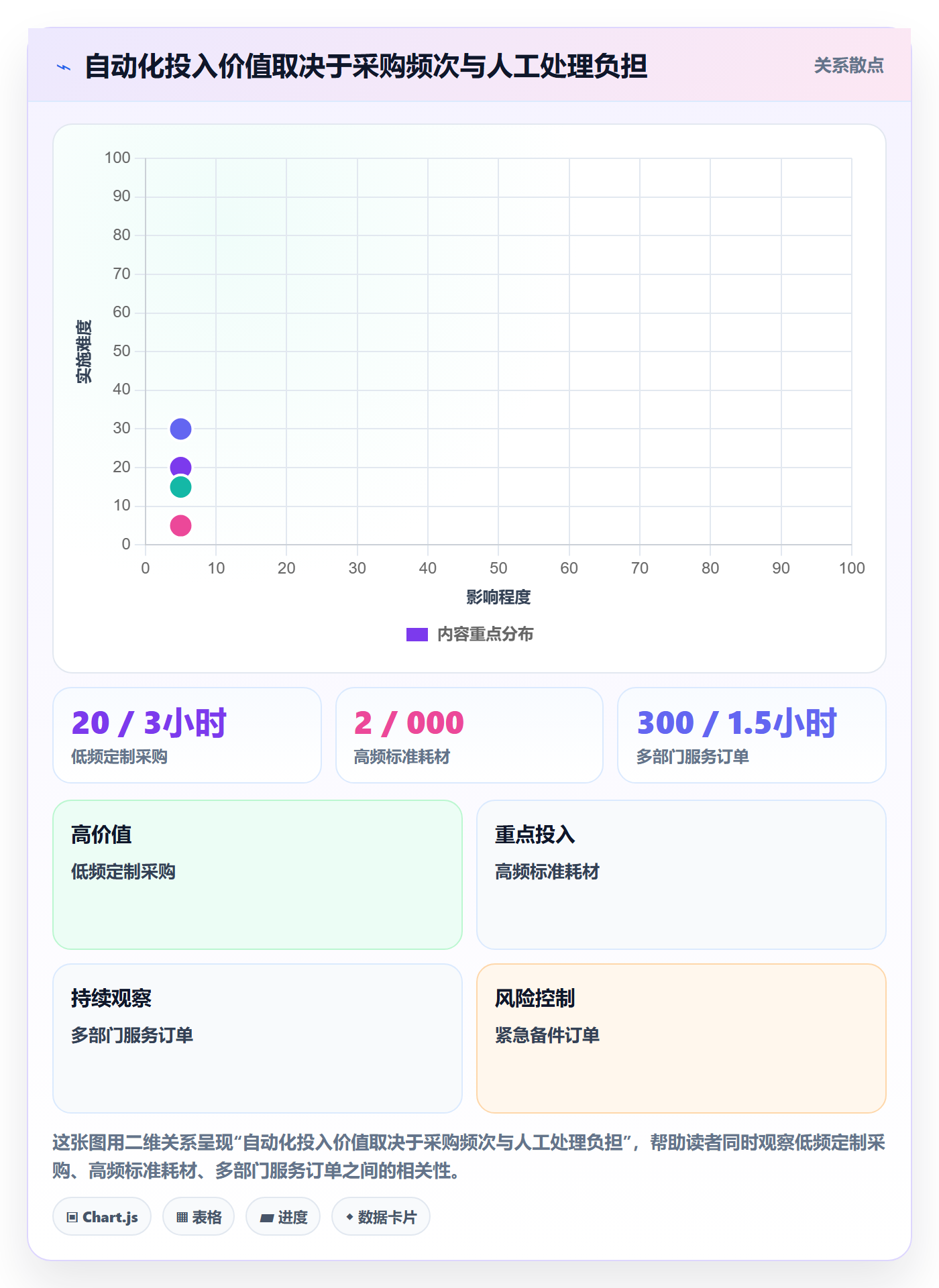Click the 实施难度 y-axis title
The image size is (939, 1288).
(x=84, y=352)
